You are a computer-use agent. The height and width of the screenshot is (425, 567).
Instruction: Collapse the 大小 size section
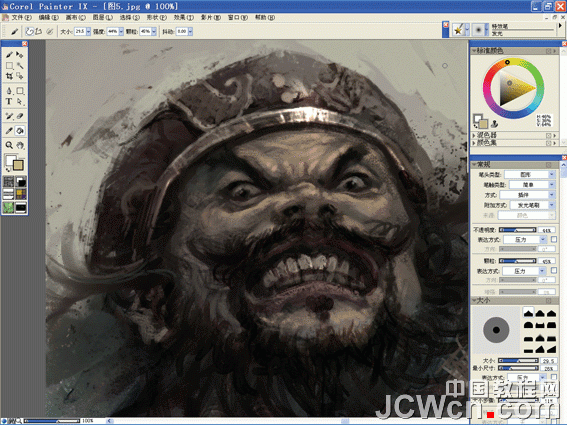474,301
